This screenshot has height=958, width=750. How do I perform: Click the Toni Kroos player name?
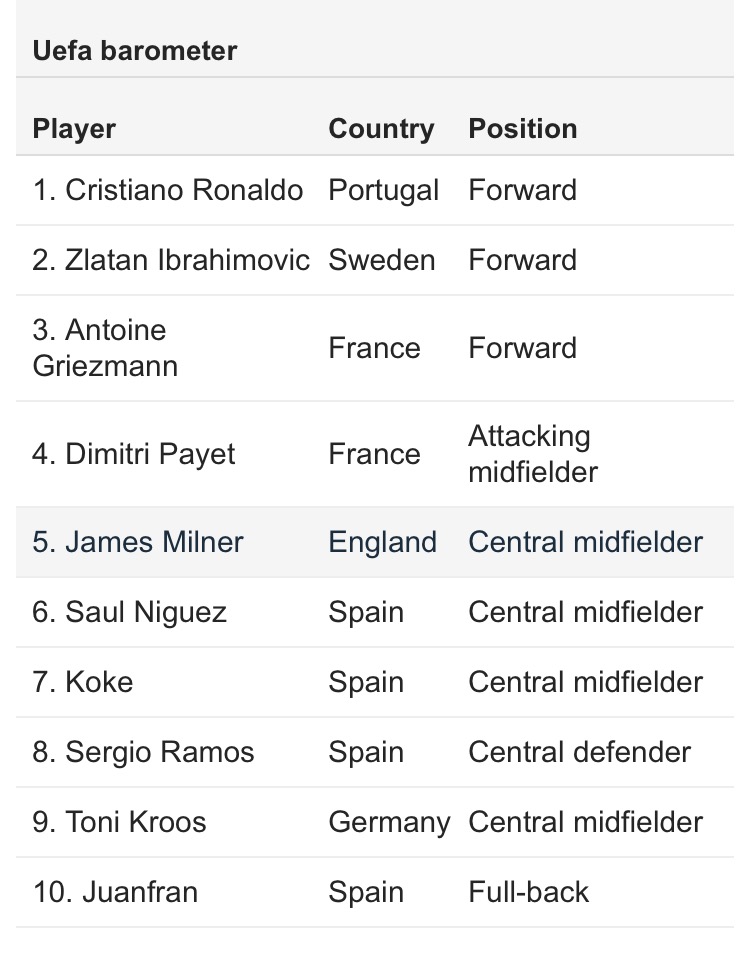(119, 822)
